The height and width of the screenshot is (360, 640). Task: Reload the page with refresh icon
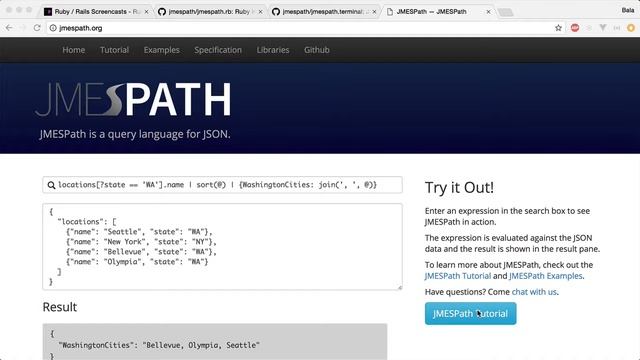tap(37, 28)
